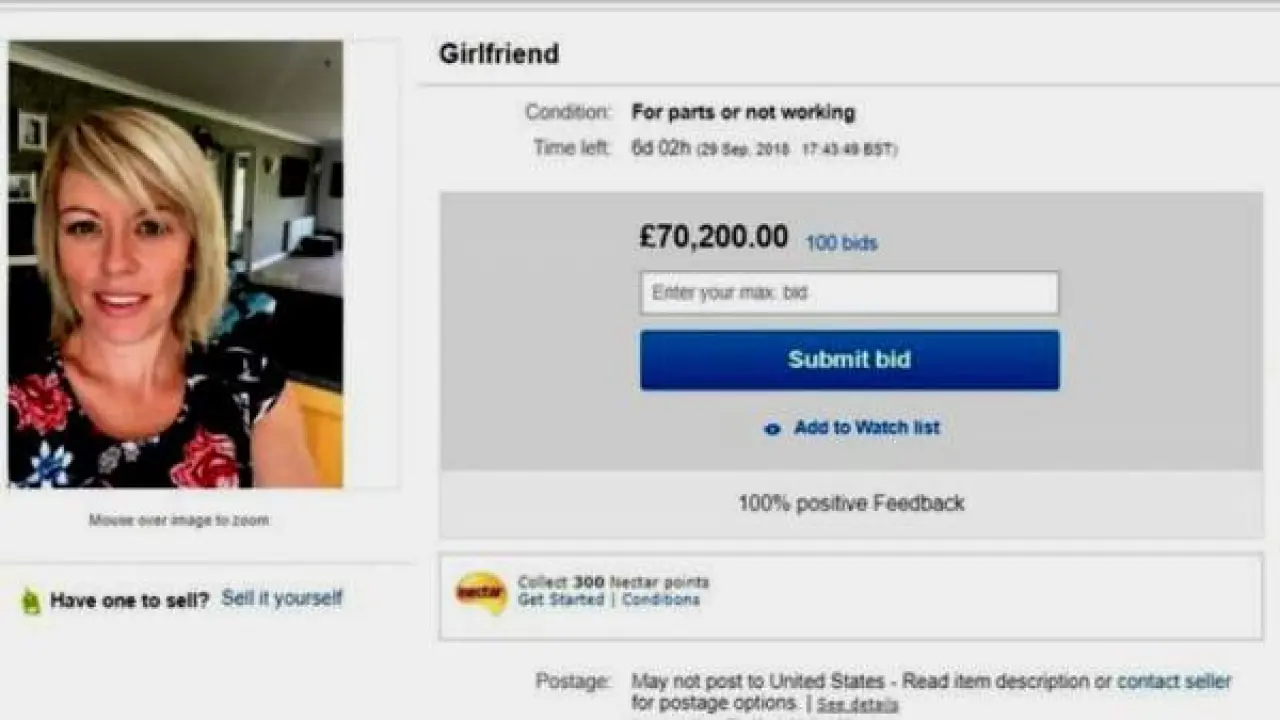Click the Collect 300 Nectar points text

tap(613, 582)
